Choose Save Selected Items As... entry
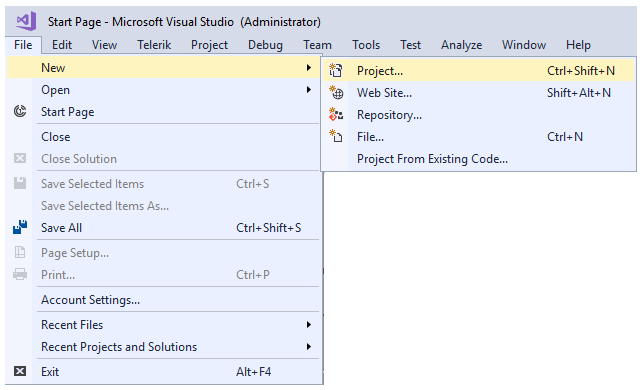This screenshot has width=644, height=390. [163, 206]
